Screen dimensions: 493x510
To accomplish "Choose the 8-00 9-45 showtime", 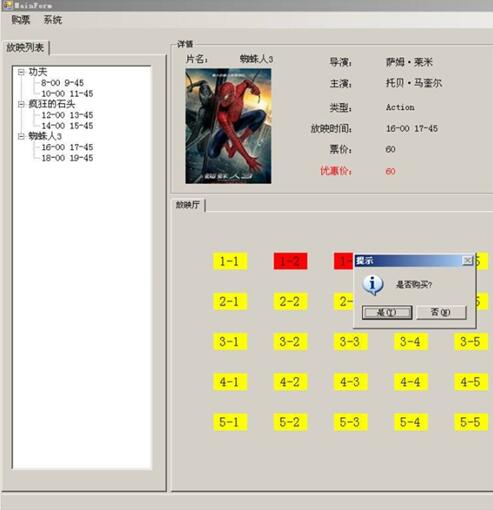I will click(x=62, y=83).
